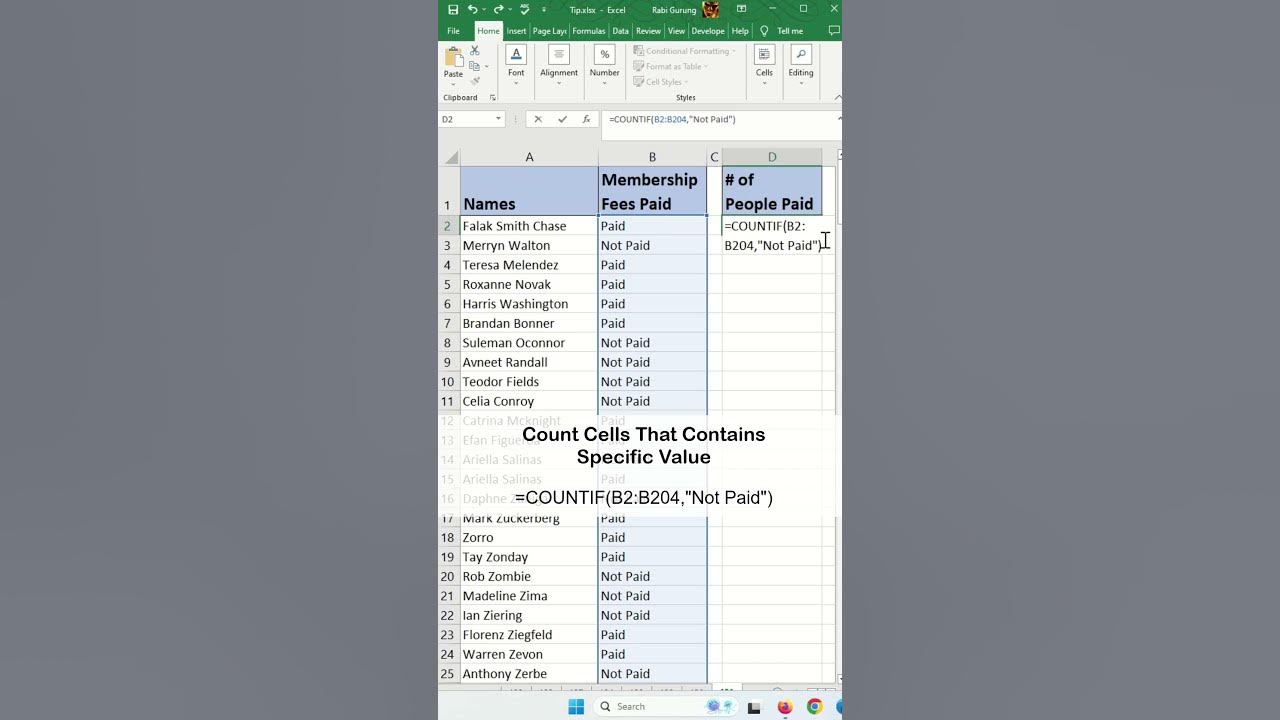
Task: Undo the last action
Action: [x=472, y=10]
